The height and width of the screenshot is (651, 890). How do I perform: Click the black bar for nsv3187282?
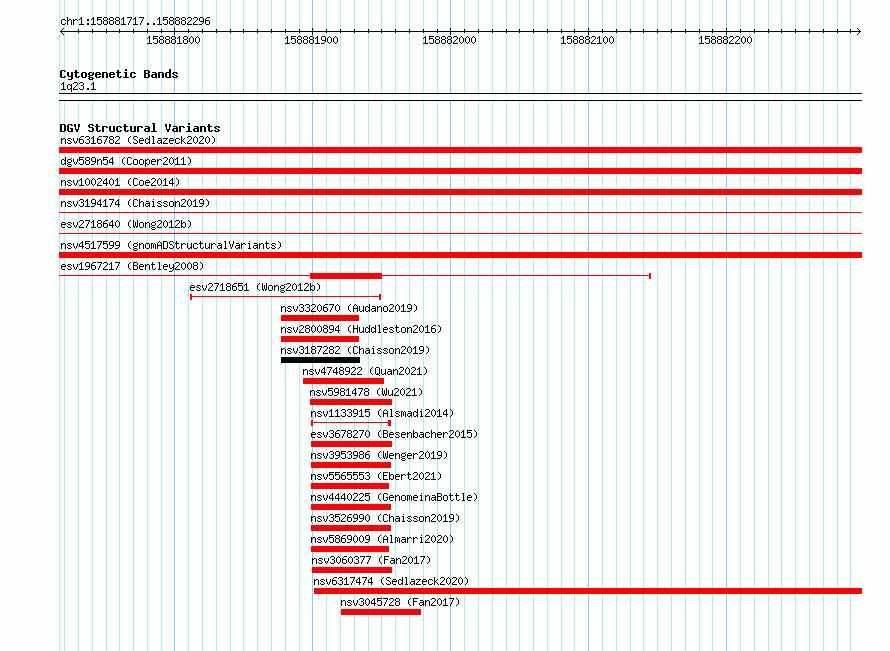(x=320, y=360)
